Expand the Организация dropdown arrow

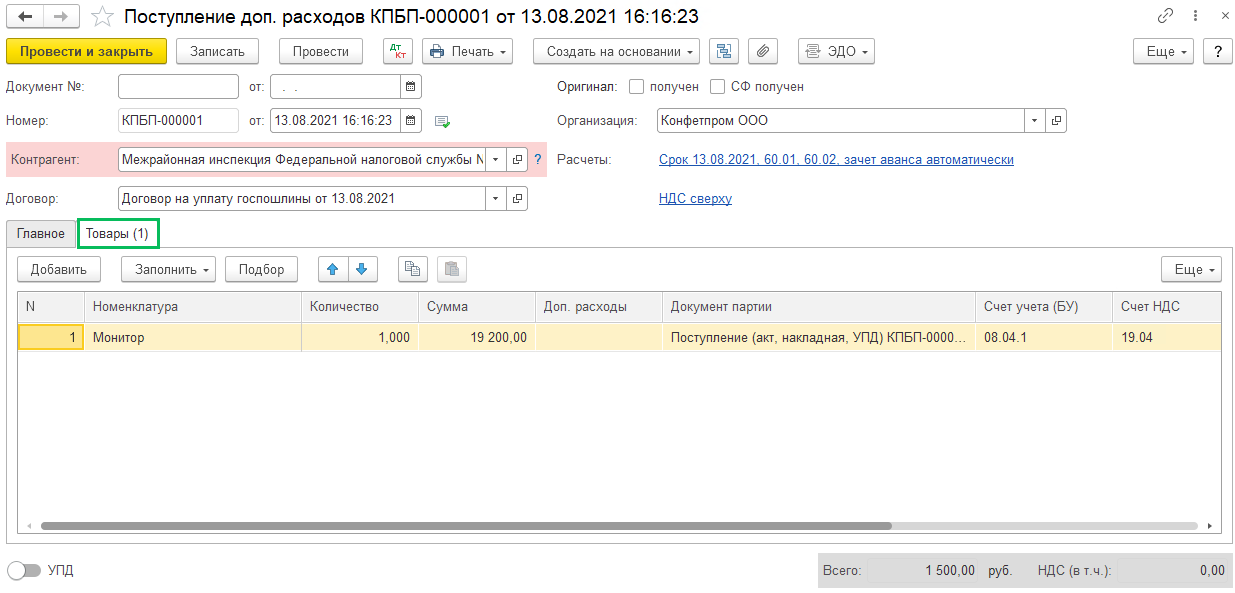tap(1034, 121)
